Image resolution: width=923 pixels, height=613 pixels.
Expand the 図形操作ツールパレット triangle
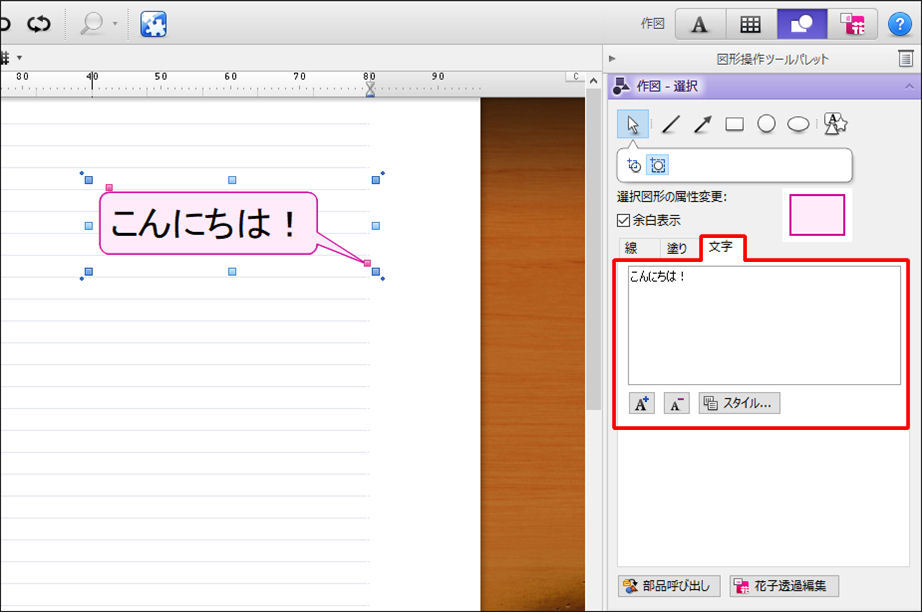(x=612, y=59)
